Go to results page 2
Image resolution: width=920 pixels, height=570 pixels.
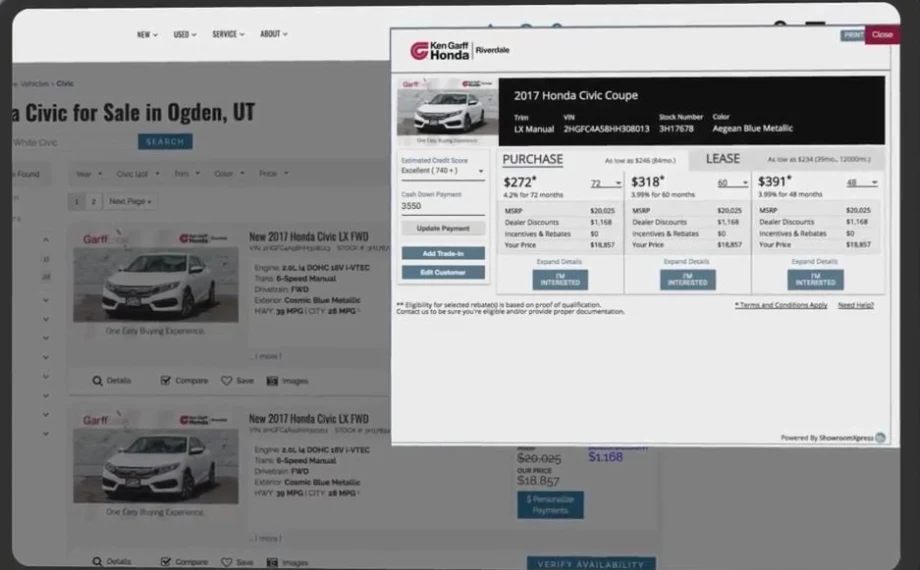tap(93, 201)
